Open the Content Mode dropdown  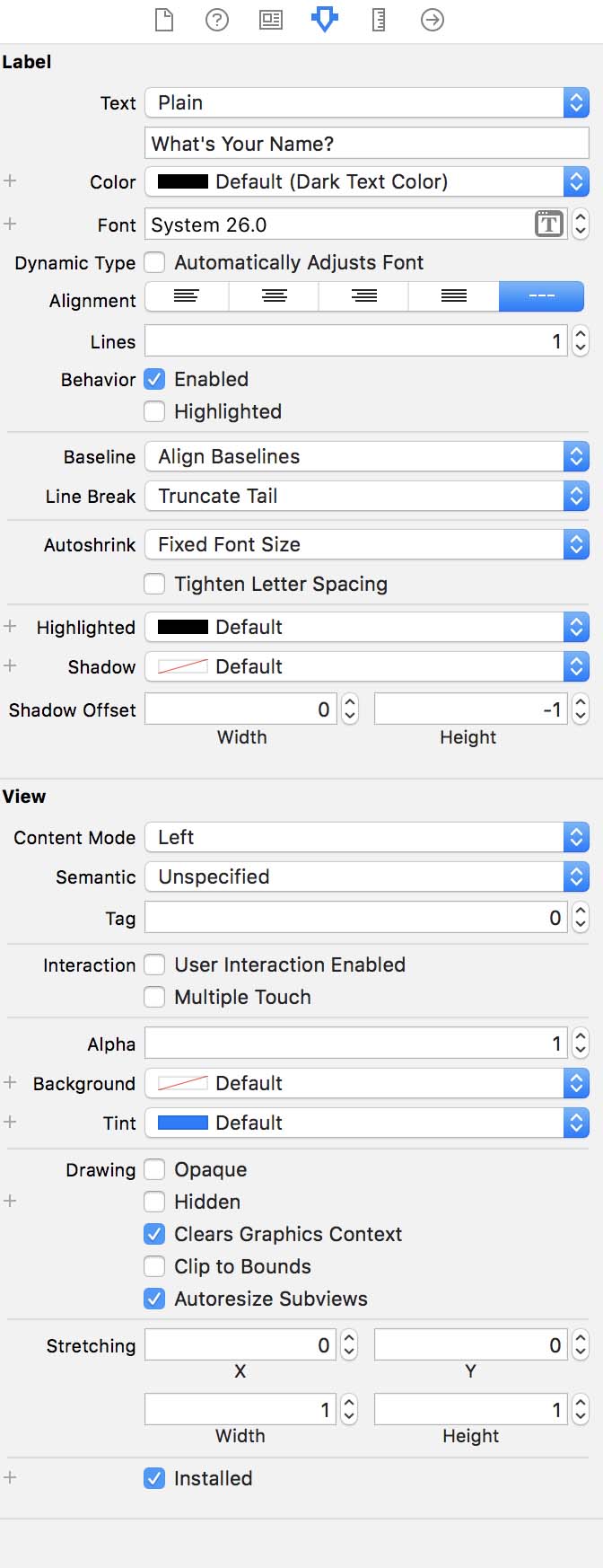coord(366,837)
